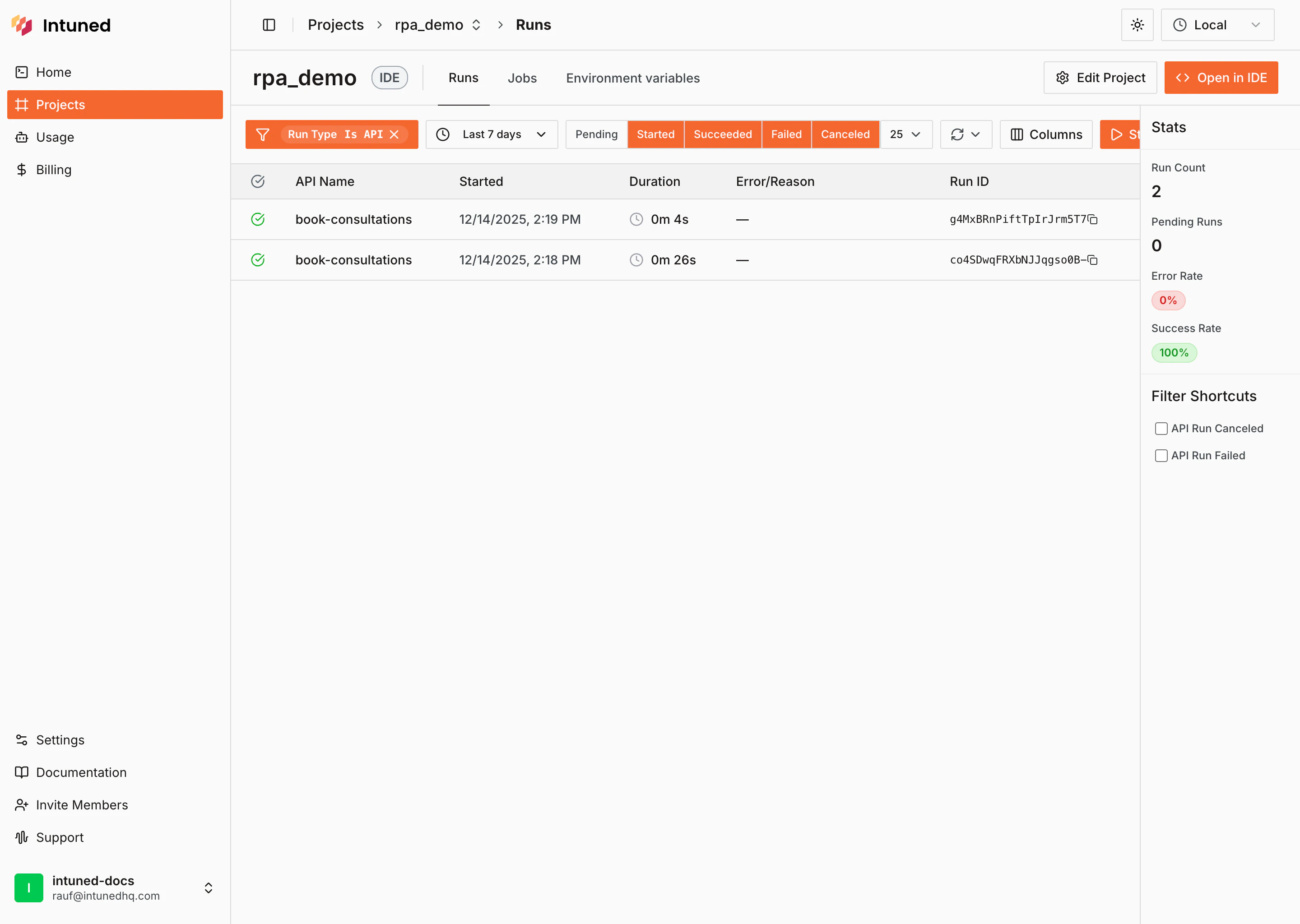Open the book-consultations run from 2:18 PM
The height and width of the screenshot is (924, 1300).
353,260
